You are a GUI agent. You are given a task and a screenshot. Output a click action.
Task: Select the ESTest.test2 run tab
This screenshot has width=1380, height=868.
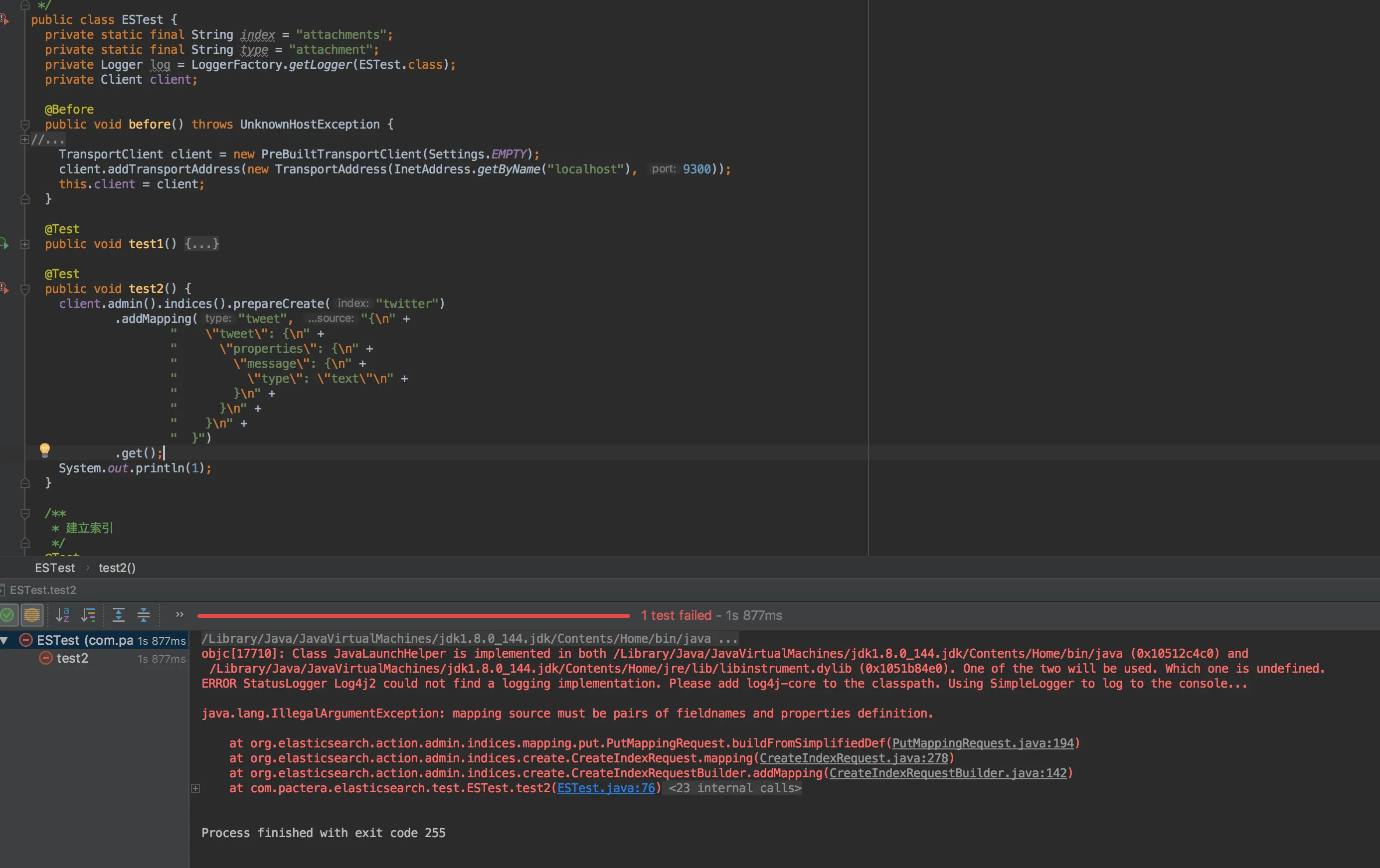[x=42, y=590]
